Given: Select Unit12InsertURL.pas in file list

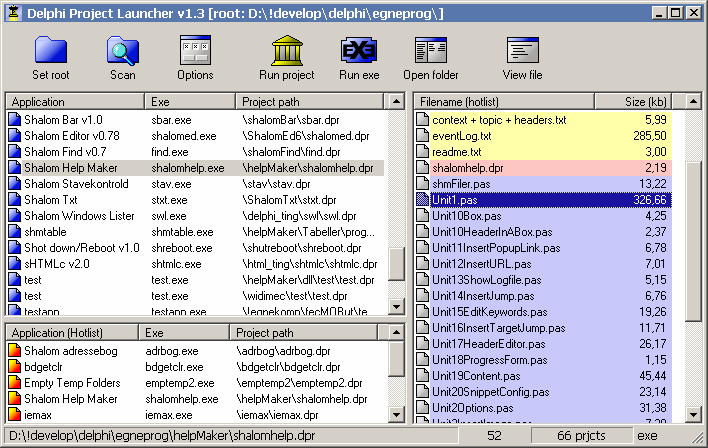Looking at the screenshot, I should 544,264.
